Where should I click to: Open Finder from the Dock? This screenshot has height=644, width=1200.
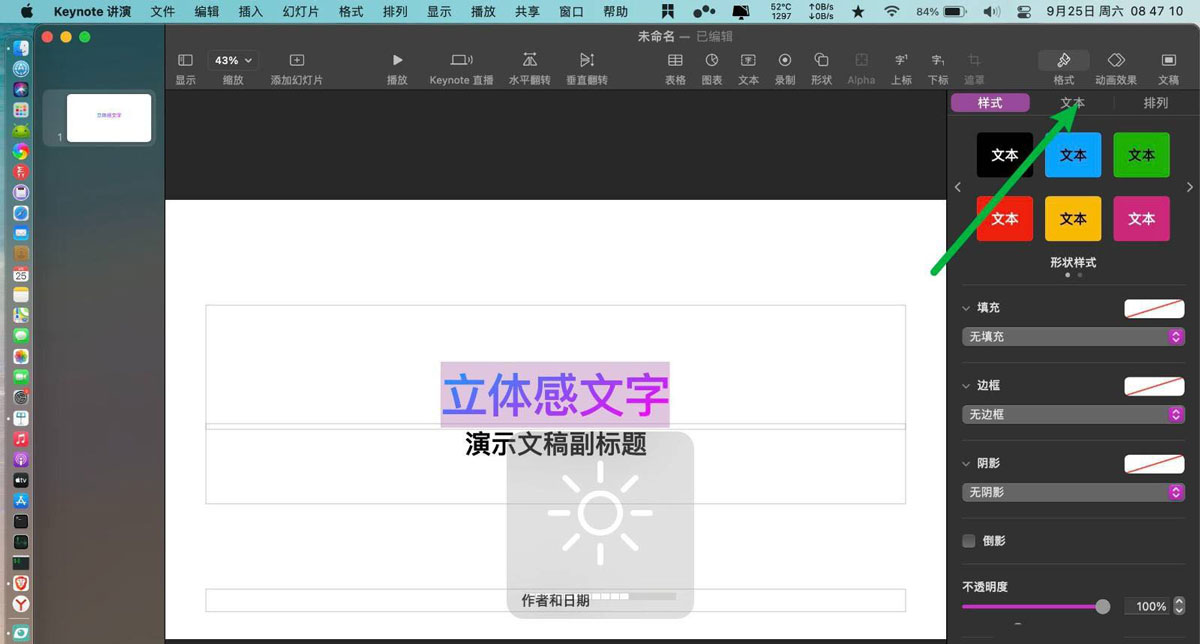pos(21,48)
